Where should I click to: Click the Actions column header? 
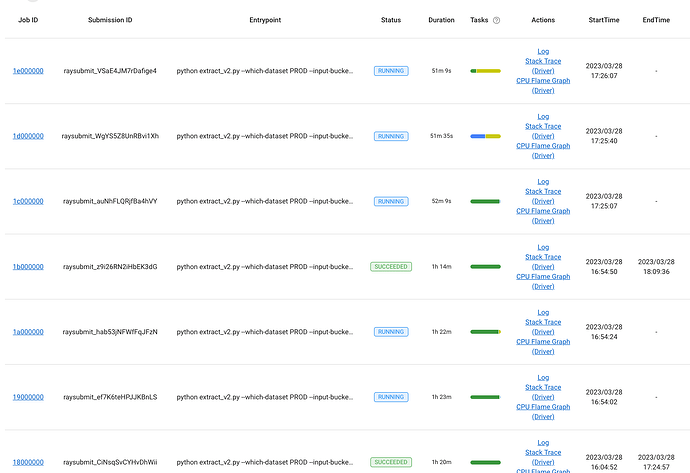click(x=543, y=20)
